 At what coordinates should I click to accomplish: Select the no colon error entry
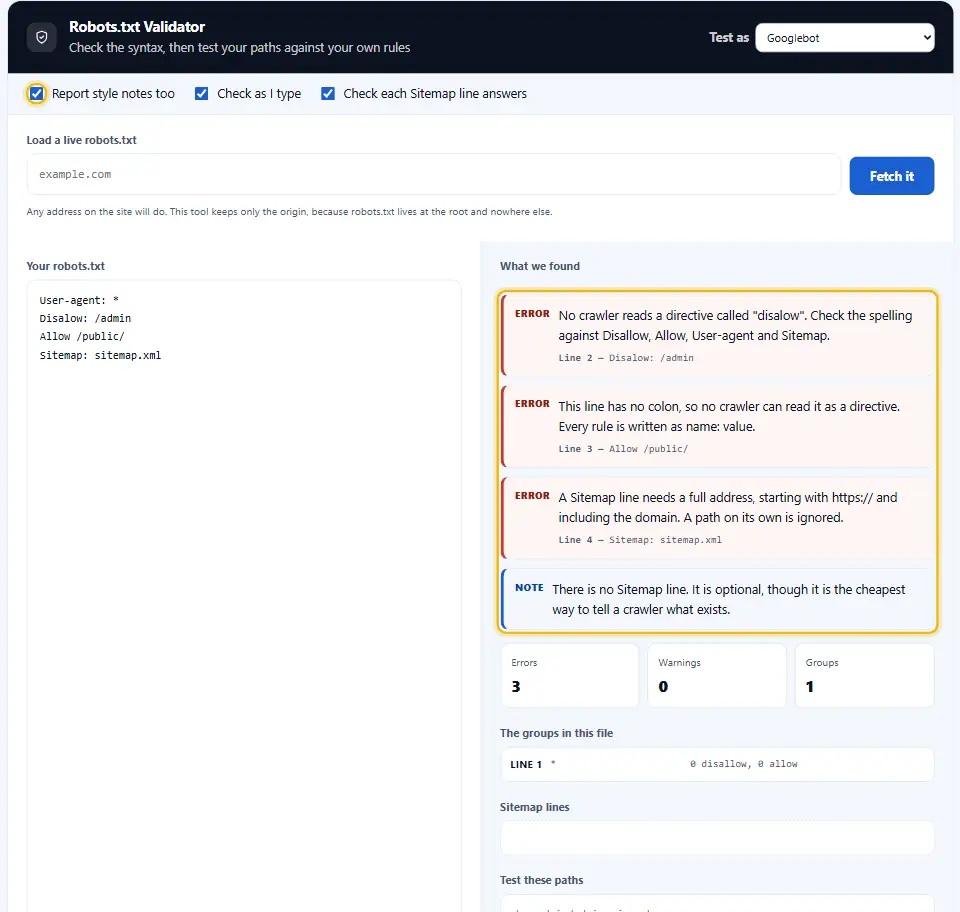718,426
